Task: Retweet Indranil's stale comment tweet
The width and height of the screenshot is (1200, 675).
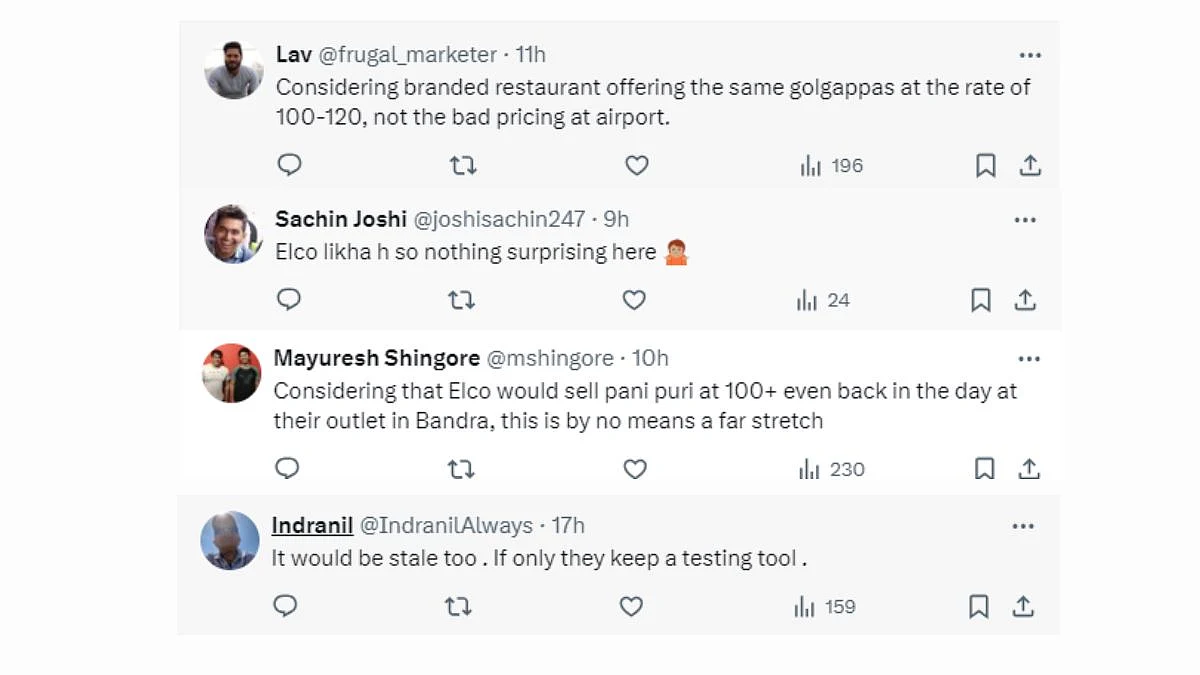Action: pos(458,606)
